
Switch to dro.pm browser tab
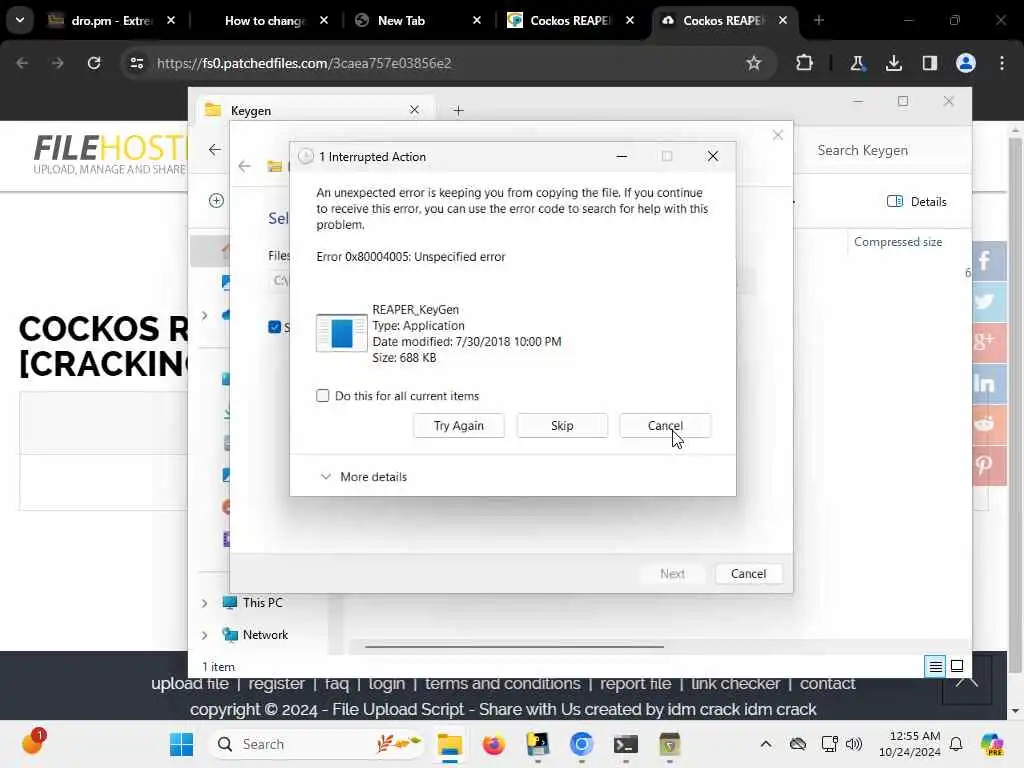coord(113,21)
